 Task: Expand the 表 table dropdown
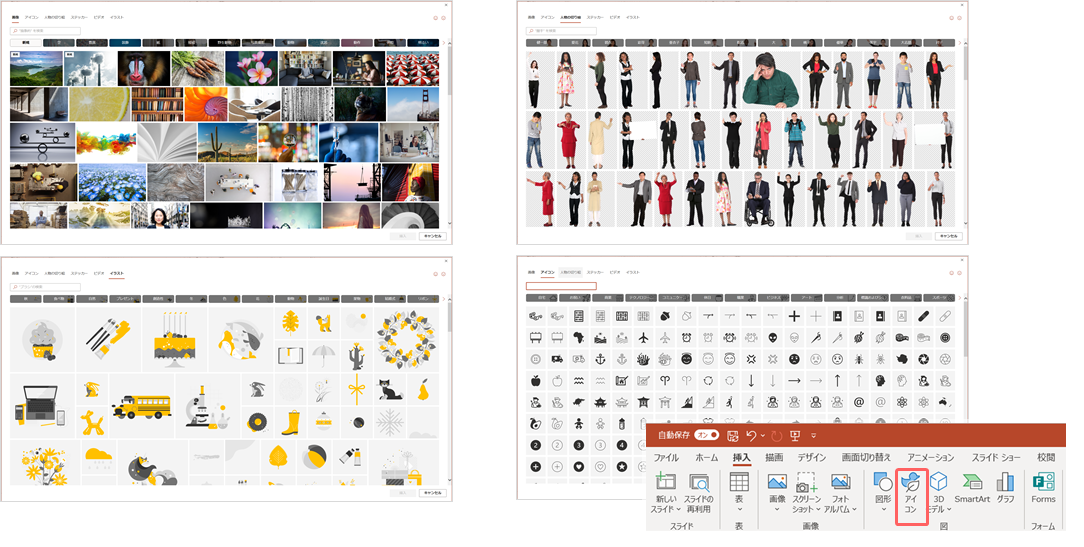tap(739, 509)
